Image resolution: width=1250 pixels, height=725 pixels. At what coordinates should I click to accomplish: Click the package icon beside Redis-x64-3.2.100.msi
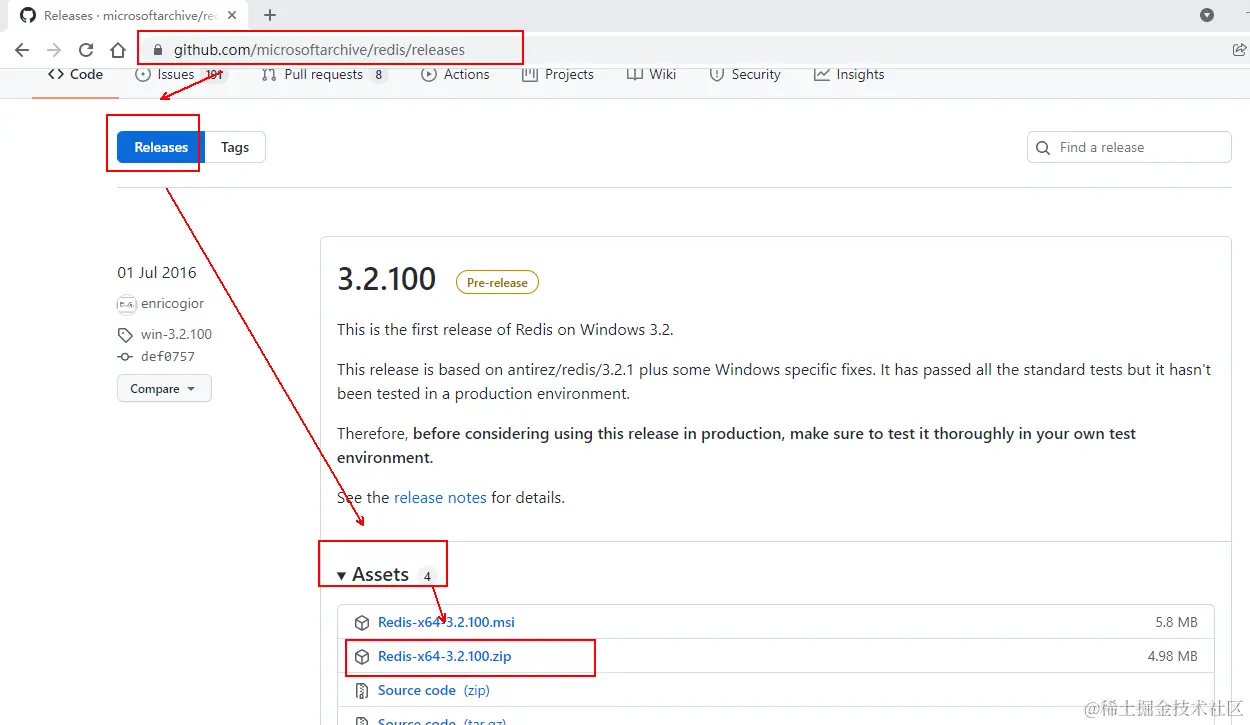click(362, 622)
